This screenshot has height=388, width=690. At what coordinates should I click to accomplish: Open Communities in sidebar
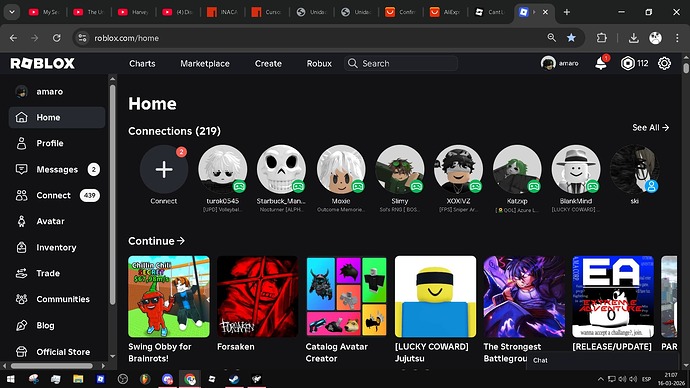pyautogui.click(x=57, y=299)
